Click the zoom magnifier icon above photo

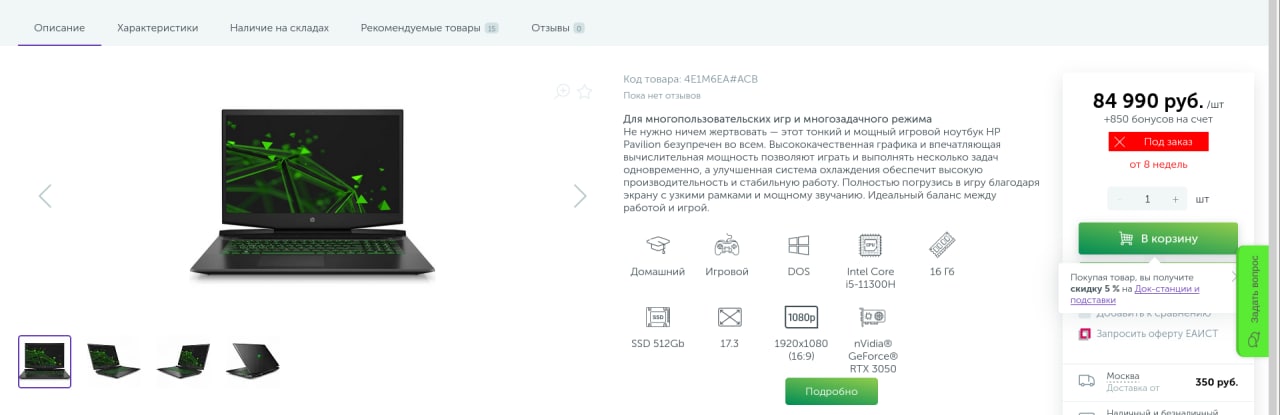pyautogui.click(x=562, y=91)
